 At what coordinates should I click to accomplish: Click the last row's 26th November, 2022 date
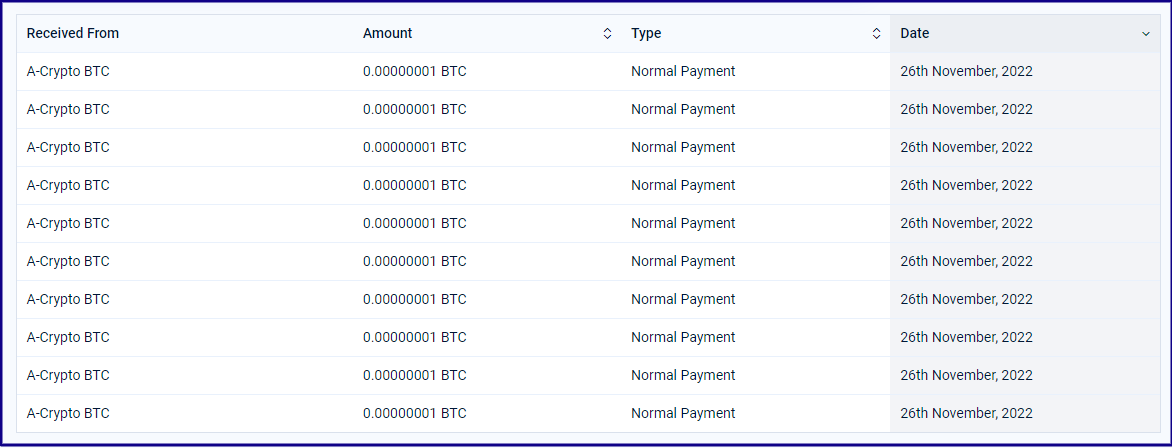(966, 413)
